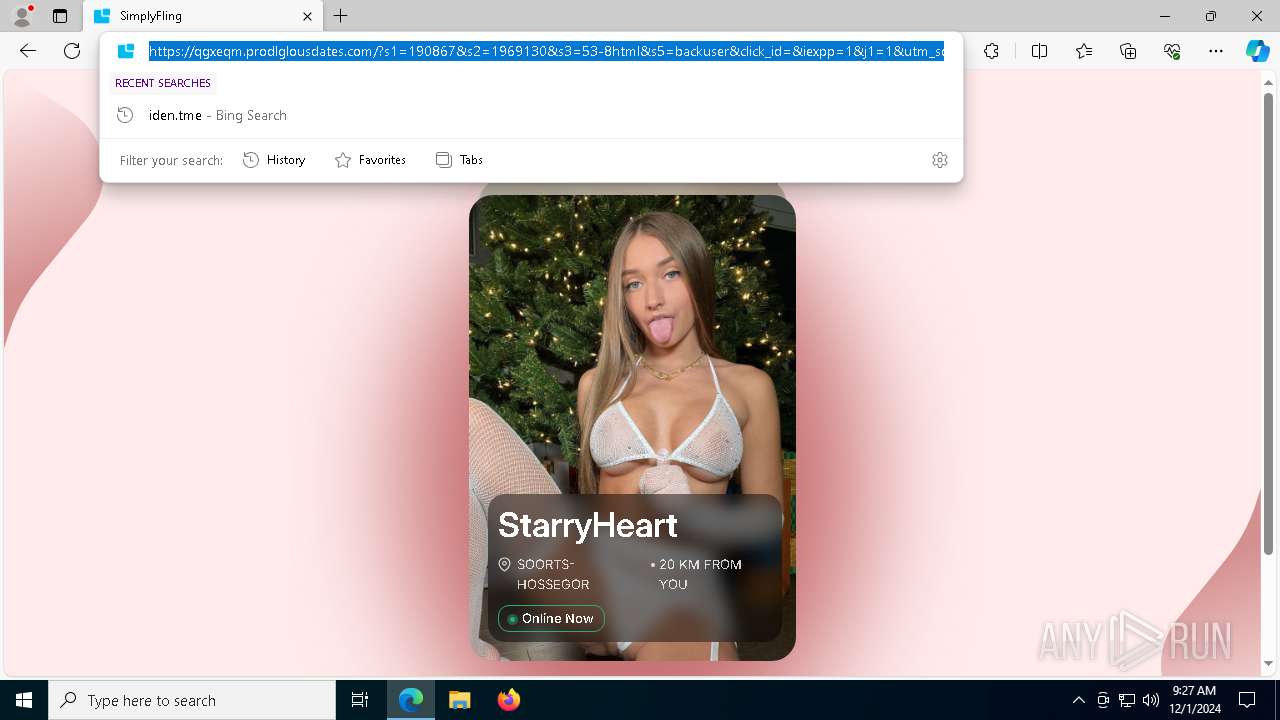Open the notification center icon

[1247, 700]
